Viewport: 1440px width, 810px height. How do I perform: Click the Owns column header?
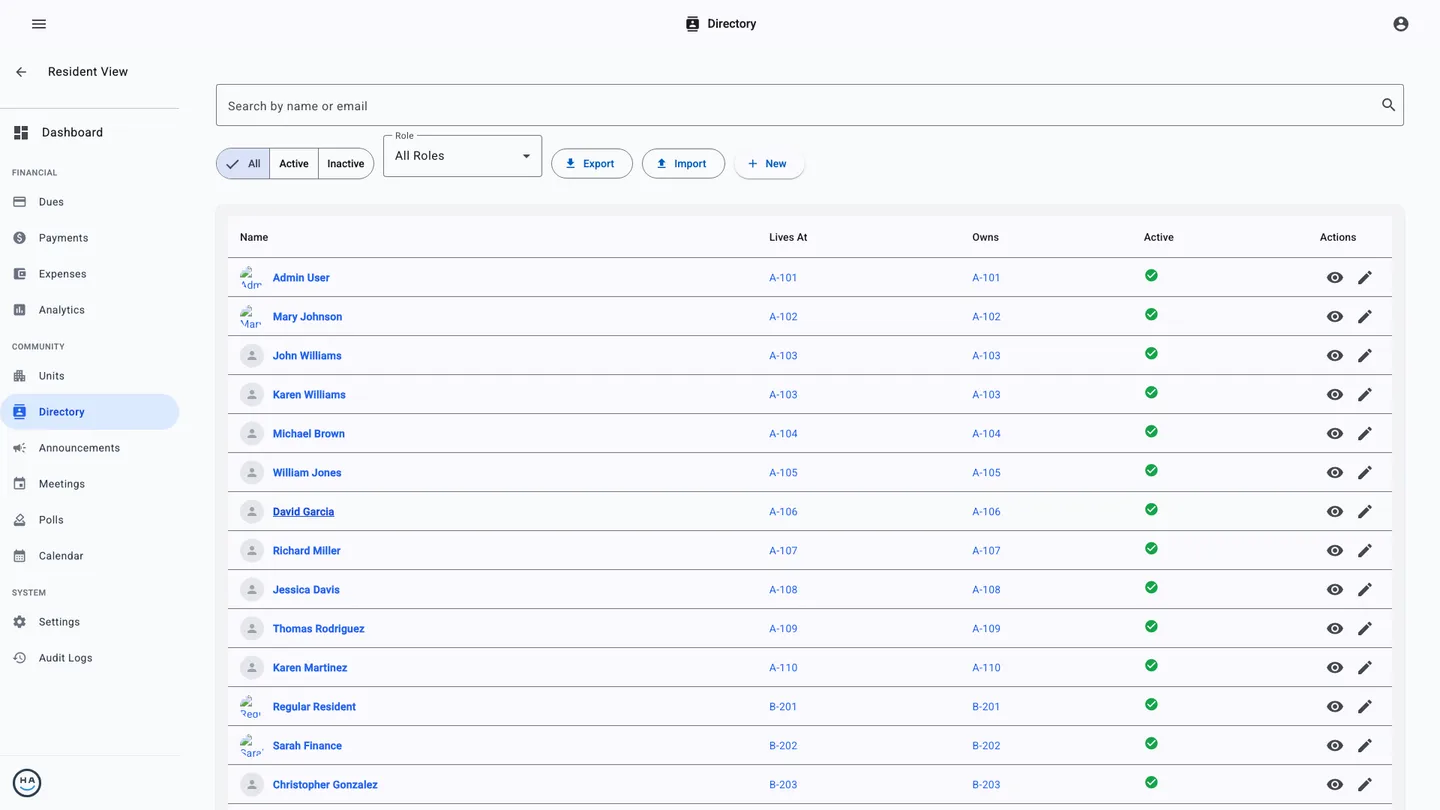(x=985, y=238)
